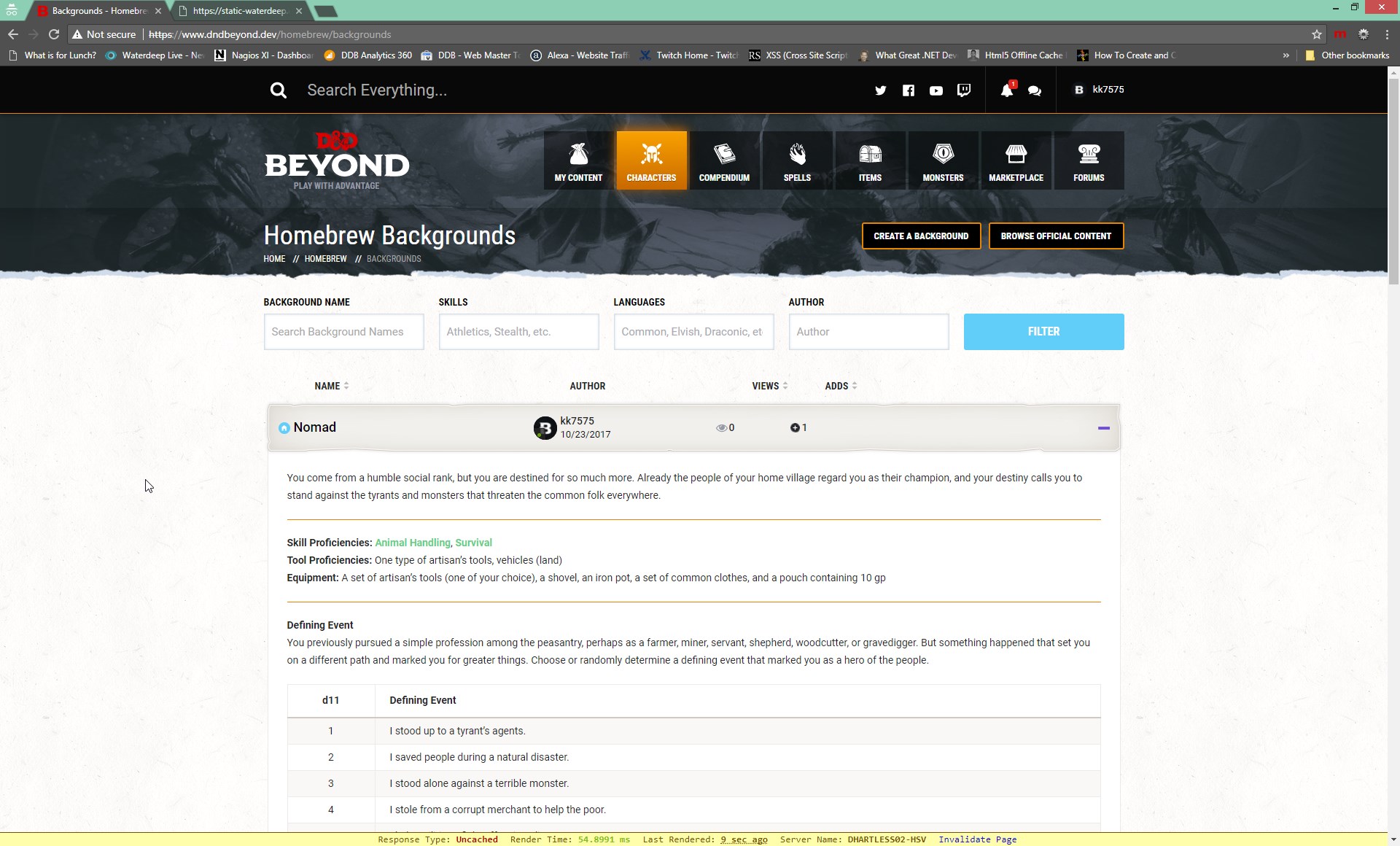Open the extension gear icon in toolbar
The image size is (1400, 846).
[x=1364, y=34]
